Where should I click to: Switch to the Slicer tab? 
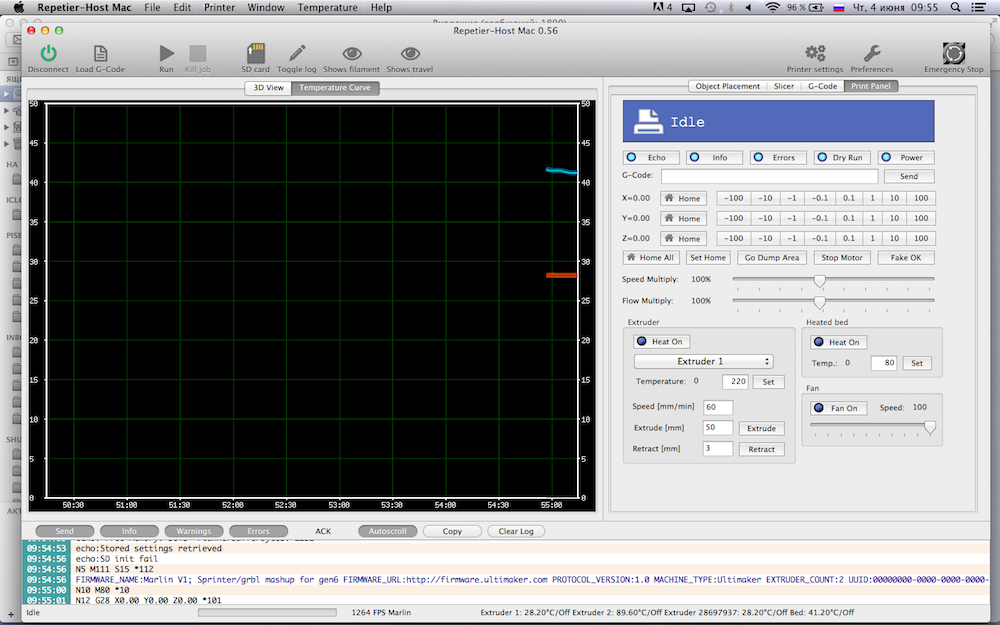pyautogui.click(x=784, y=87)
